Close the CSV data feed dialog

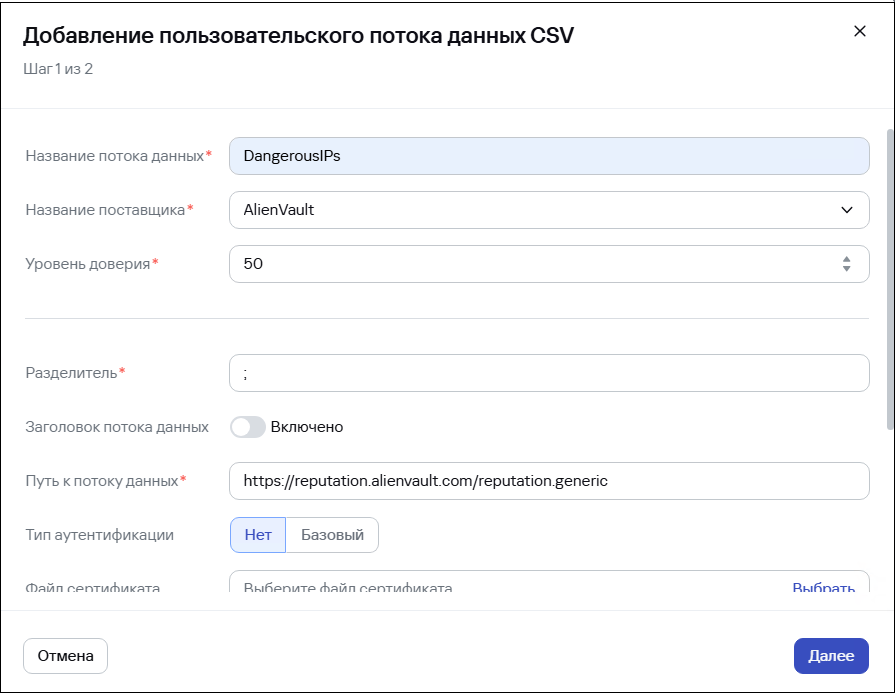click(860, 31)
